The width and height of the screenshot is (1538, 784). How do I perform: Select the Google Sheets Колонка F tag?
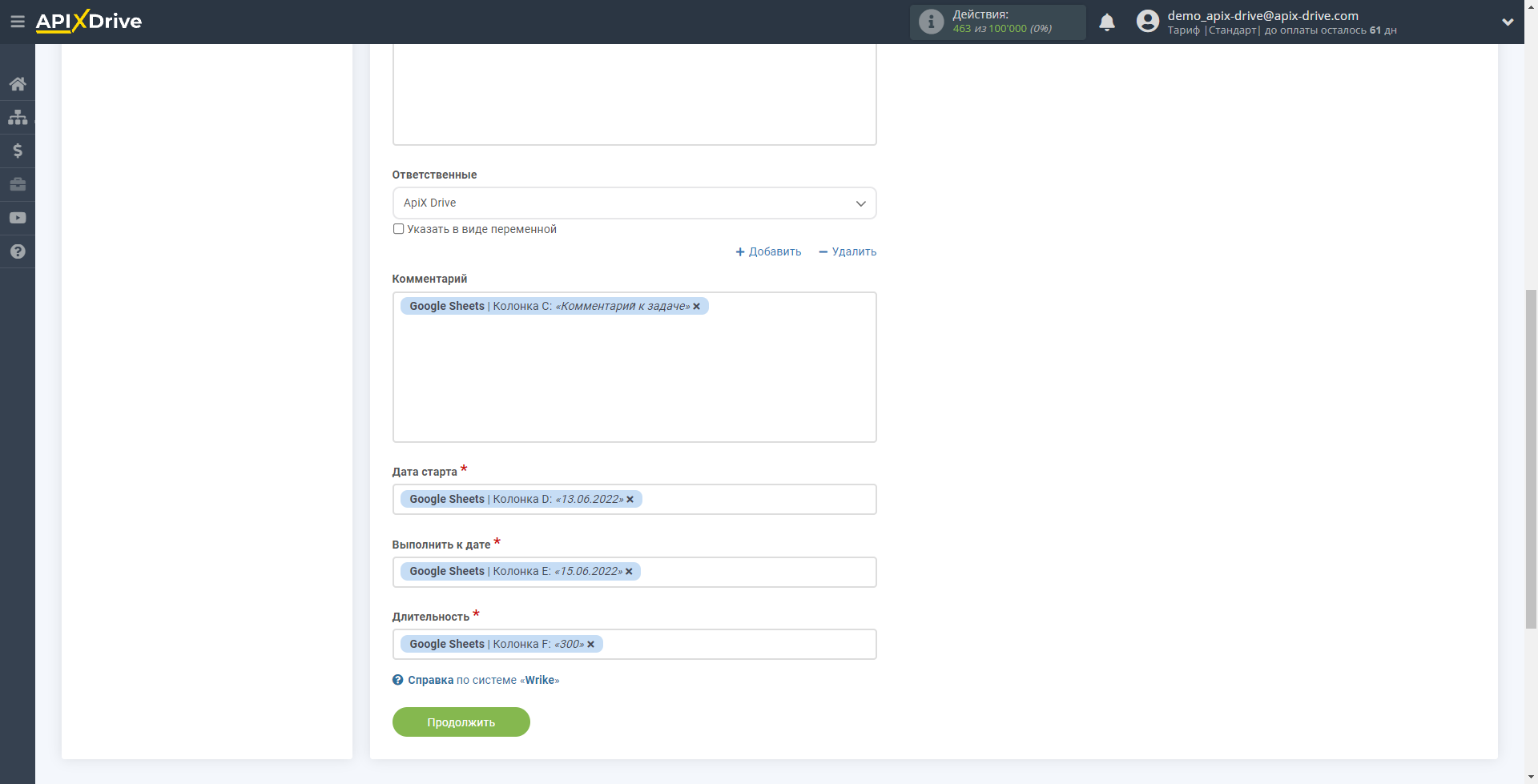[501, 645]
